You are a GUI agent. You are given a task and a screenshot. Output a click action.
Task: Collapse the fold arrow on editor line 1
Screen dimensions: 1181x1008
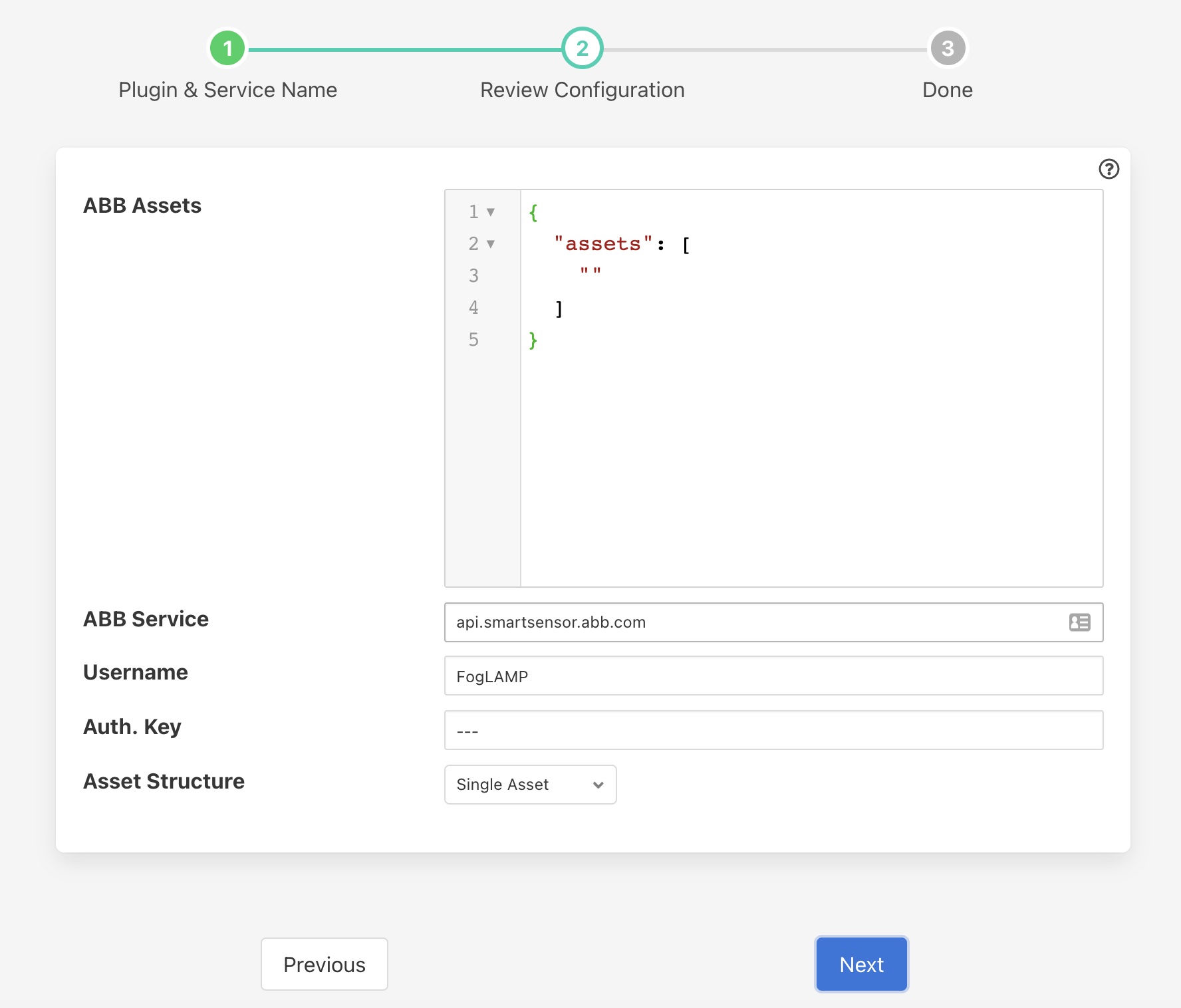(491, 212)
